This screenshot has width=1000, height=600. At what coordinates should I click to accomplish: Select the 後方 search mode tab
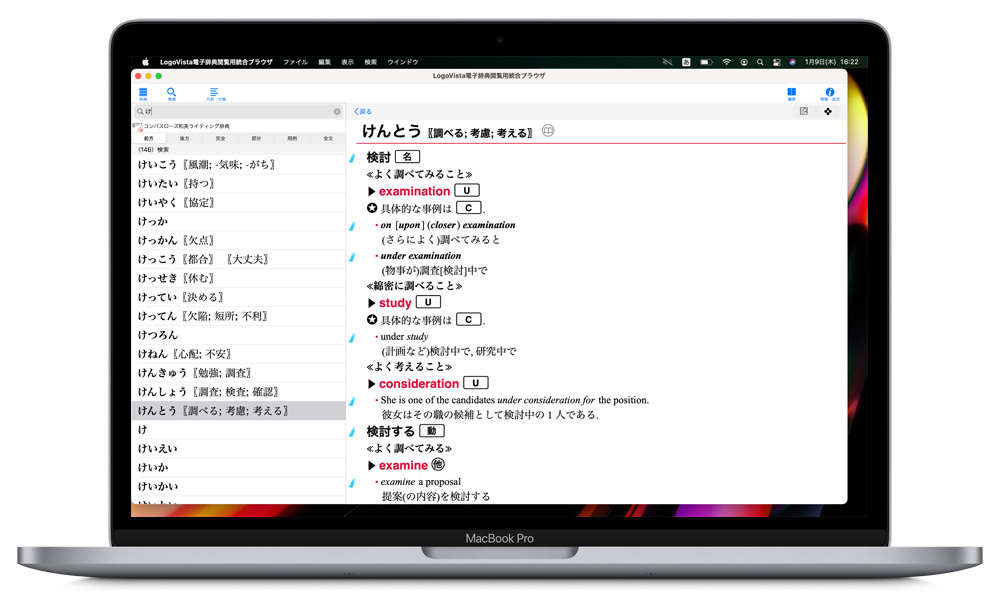click(184, 138)
